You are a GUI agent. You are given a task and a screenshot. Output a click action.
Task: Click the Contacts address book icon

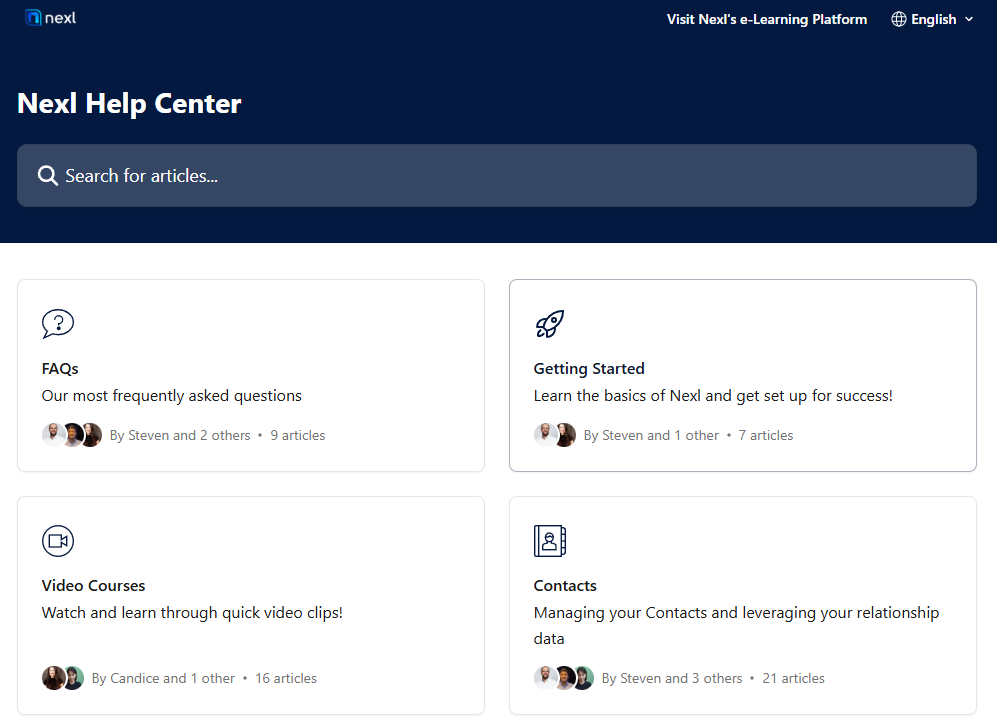(549, 541)
